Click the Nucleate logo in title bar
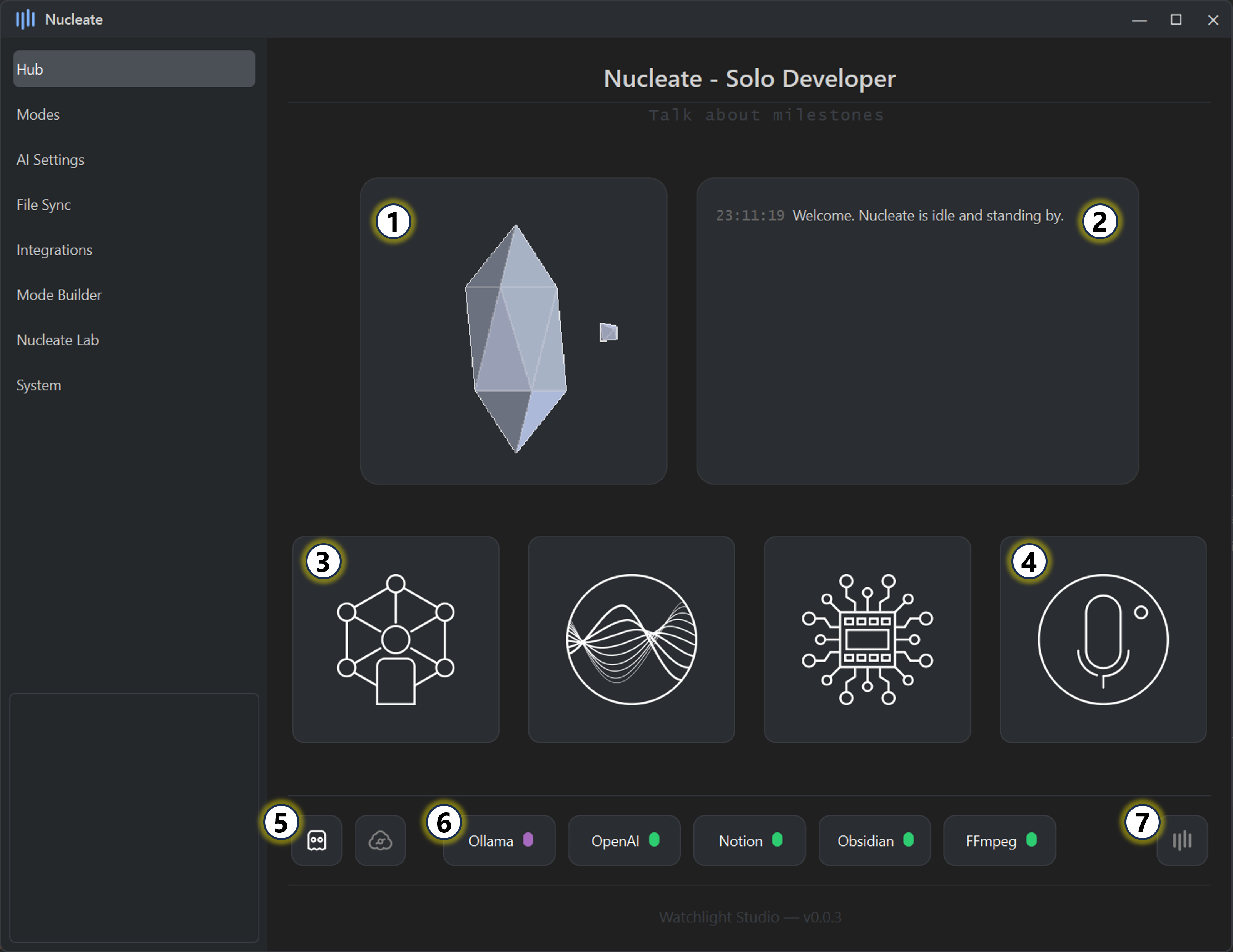The width and height of the screenshot is (1233, 952). pos(25,19)
